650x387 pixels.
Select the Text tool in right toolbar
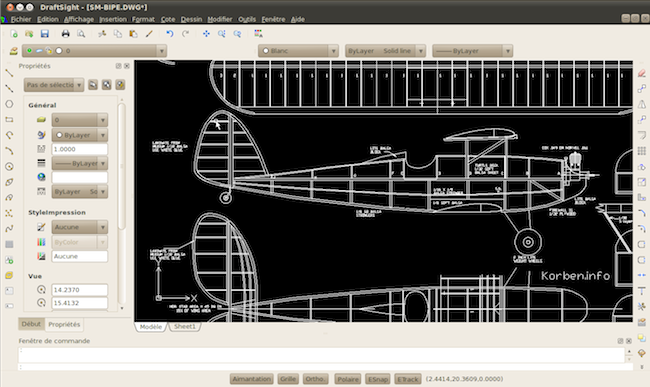pos(642,291)
